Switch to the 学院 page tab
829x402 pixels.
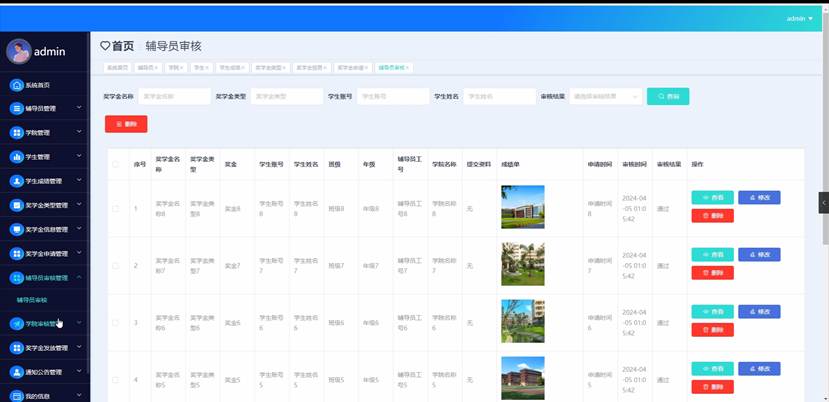pyautogui.click(x=176, y=68)
